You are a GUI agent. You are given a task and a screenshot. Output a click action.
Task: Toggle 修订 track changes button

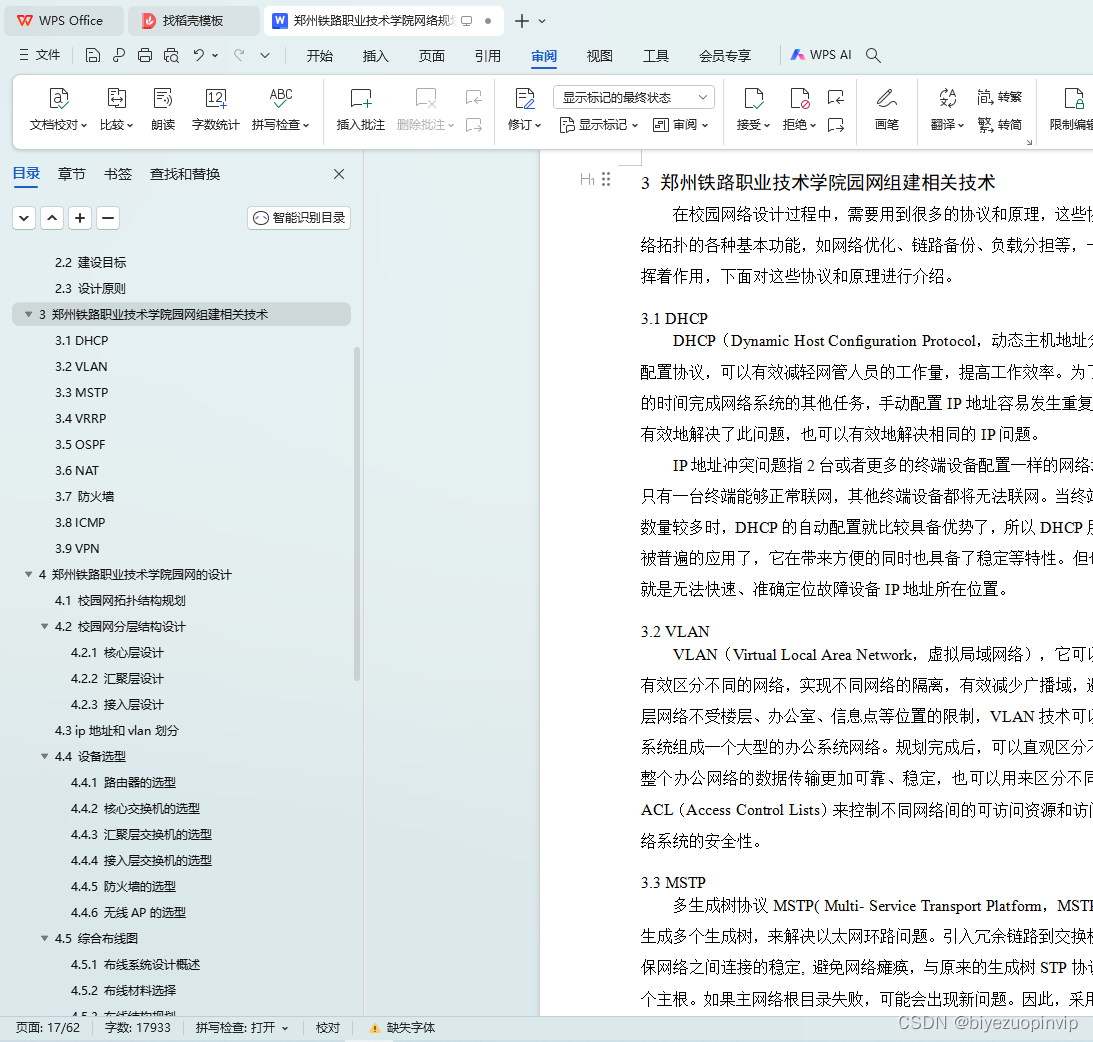pos(524,109)
